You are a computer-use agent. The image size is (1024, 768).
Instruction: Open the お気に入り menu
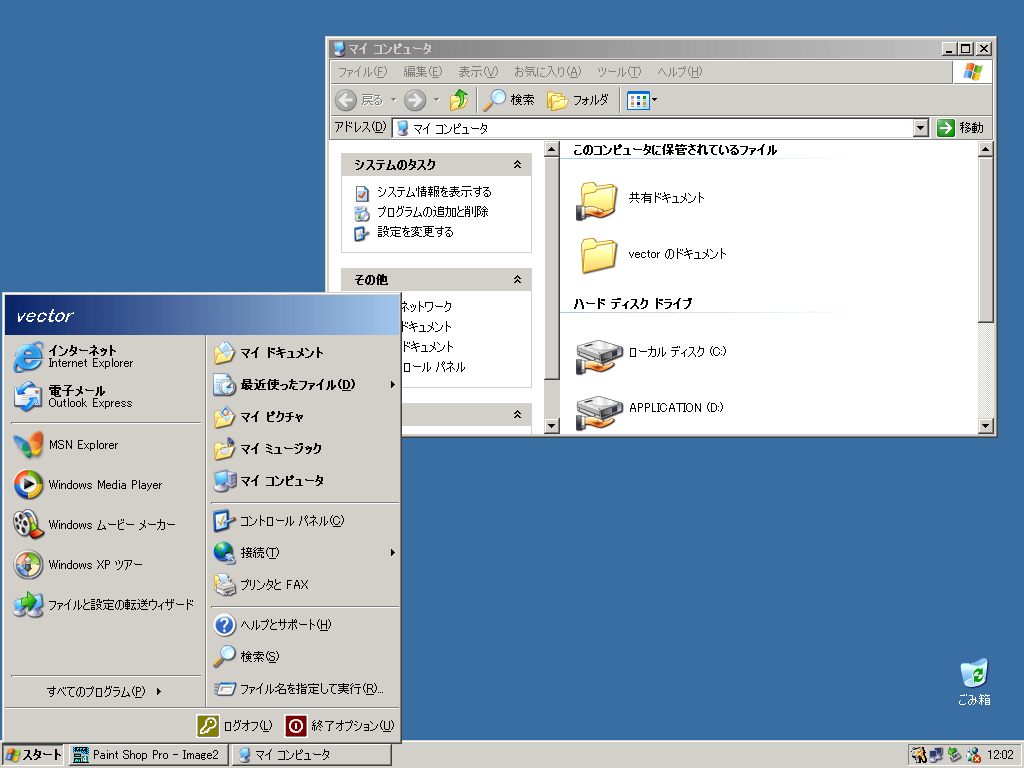tap(547, 72)
